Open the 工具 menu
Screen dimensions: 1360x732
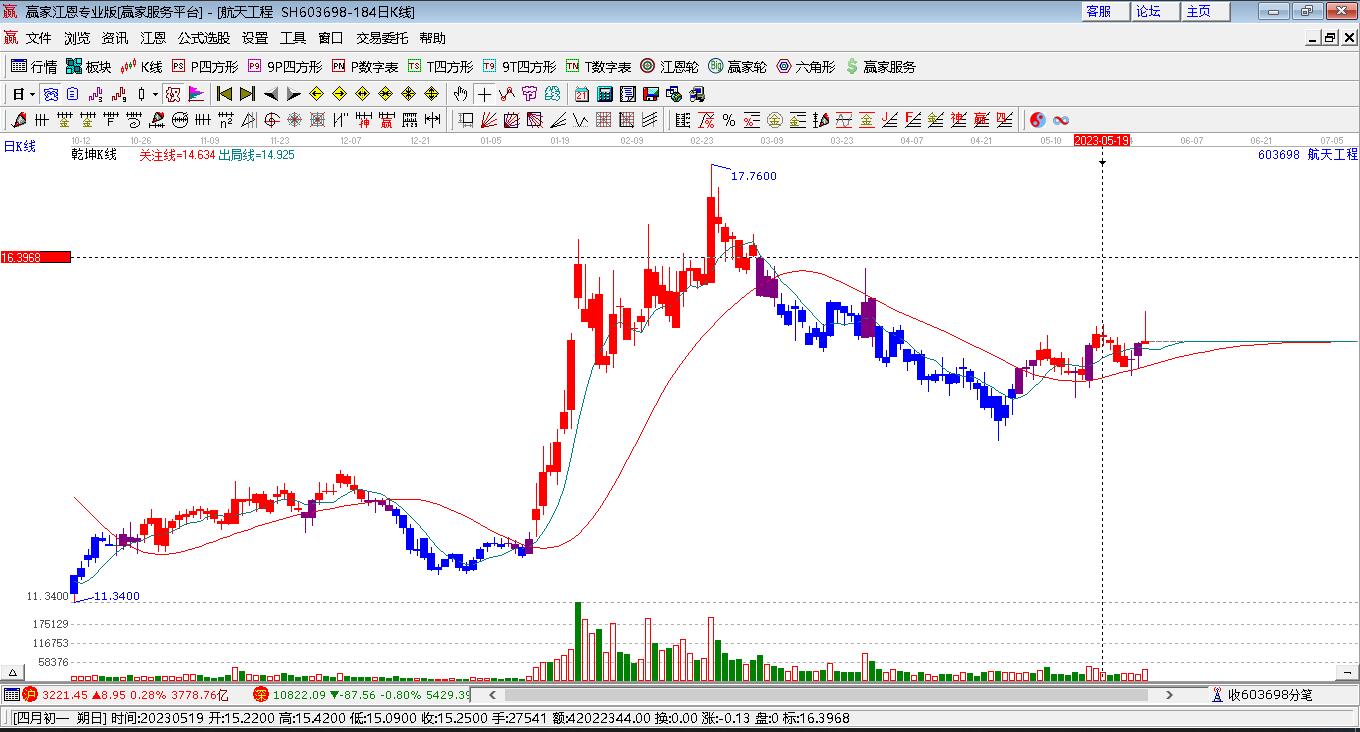tap(293, 38)
